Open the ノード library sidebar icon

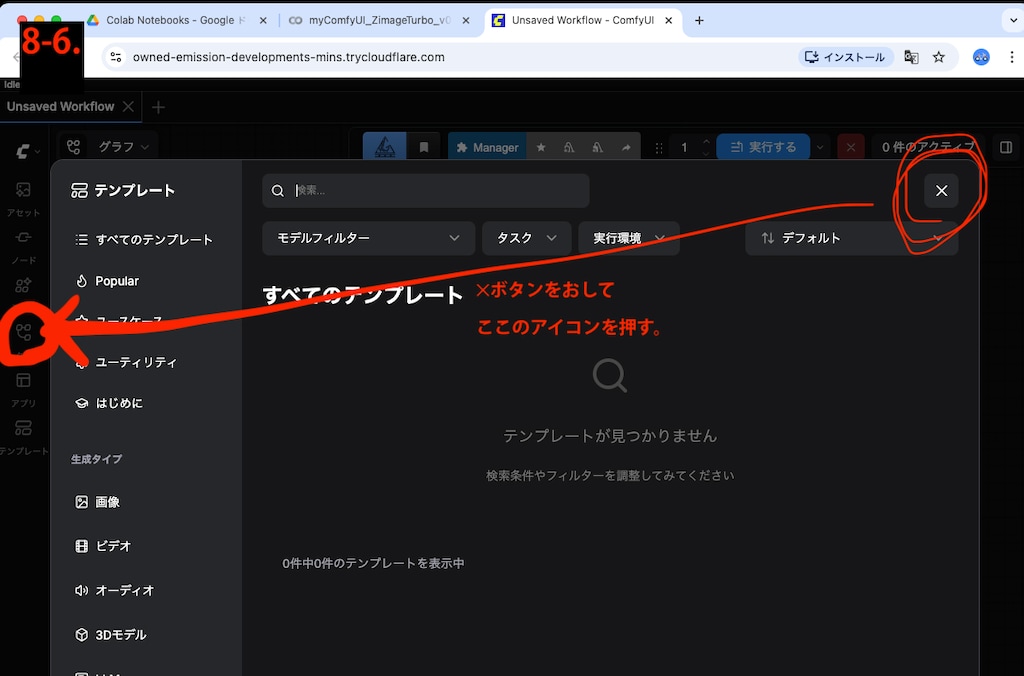(22, 237)
